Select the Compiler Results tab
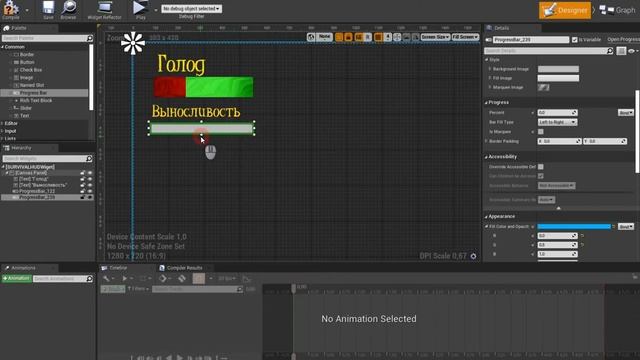The width and height of the screenshot is (640, 360). (x=184, y=268)
